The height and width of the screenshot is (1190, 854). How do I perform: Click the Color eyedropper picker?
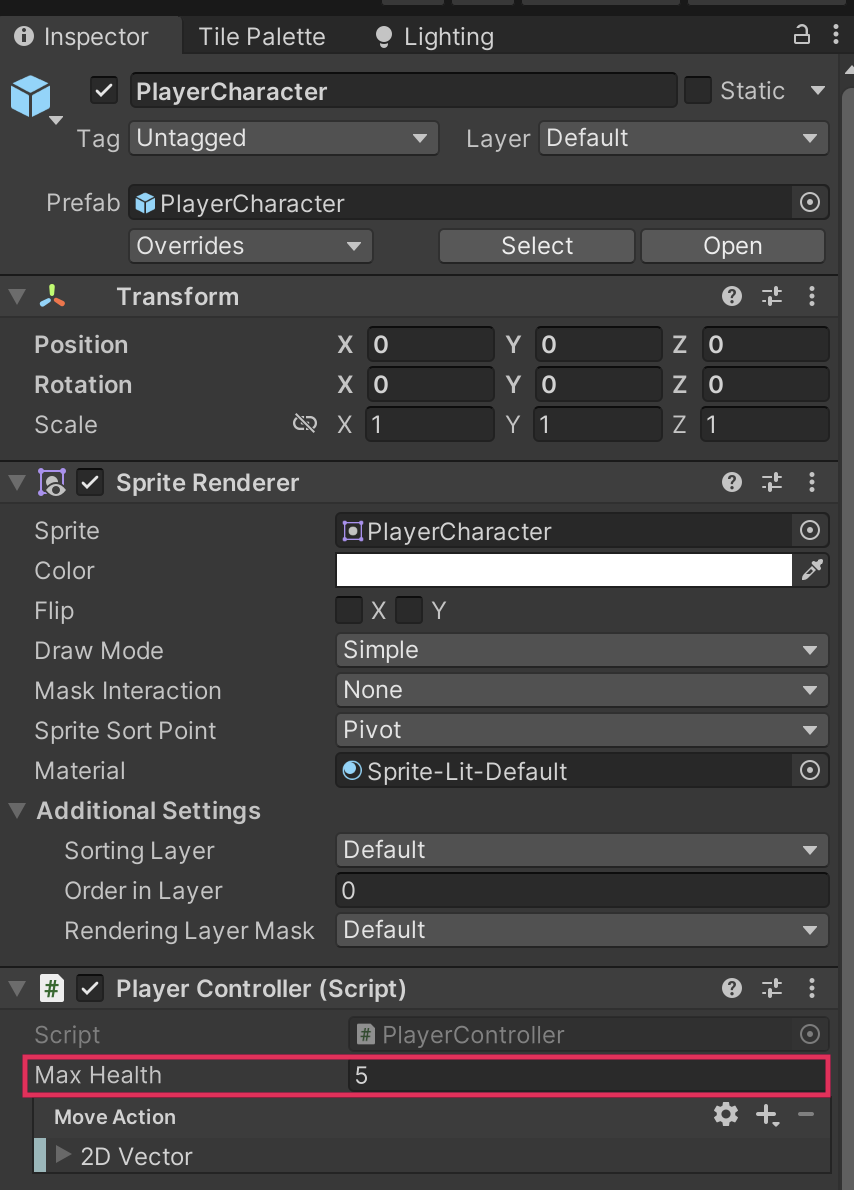[x=811, y=570]
